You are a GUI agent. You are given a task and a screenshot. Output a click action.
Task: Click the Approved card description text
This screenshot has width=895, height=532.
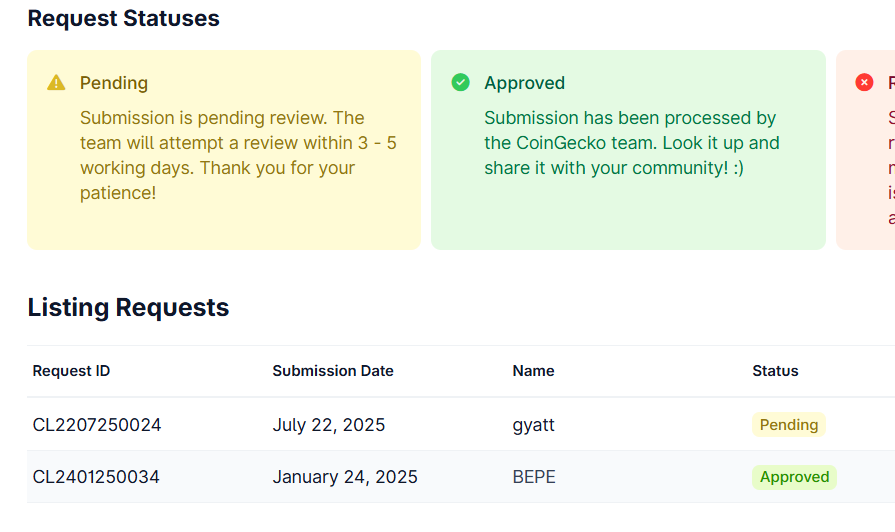(x=632, y=143)
